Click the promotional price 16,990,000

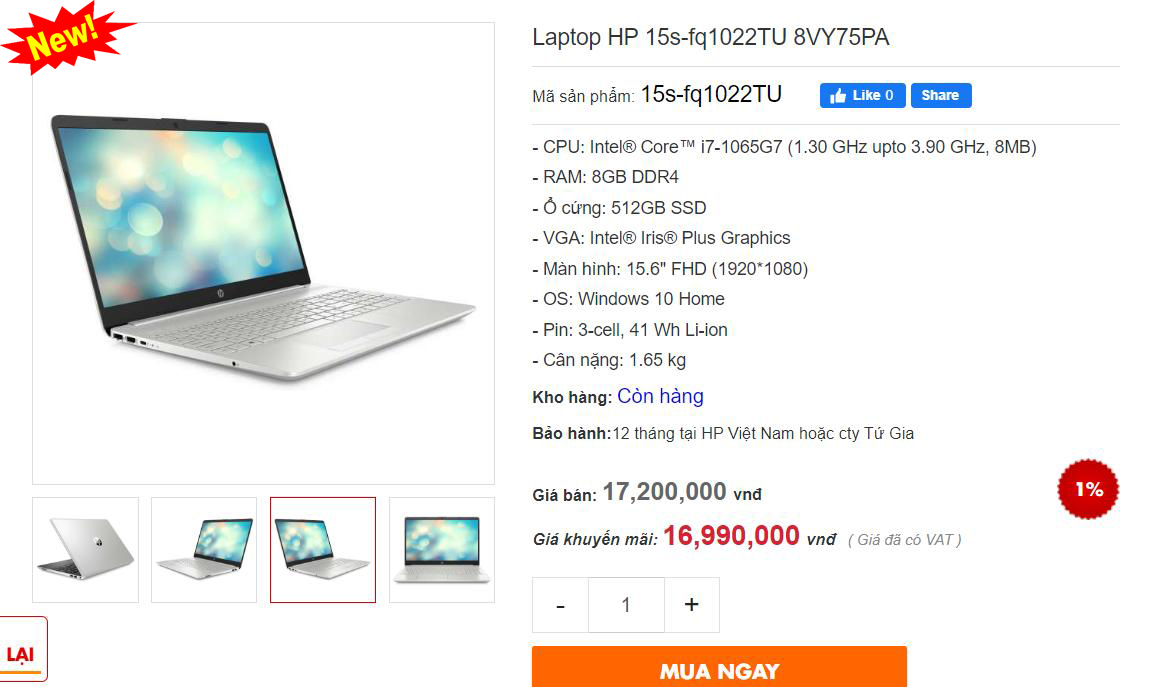(731, 535)
